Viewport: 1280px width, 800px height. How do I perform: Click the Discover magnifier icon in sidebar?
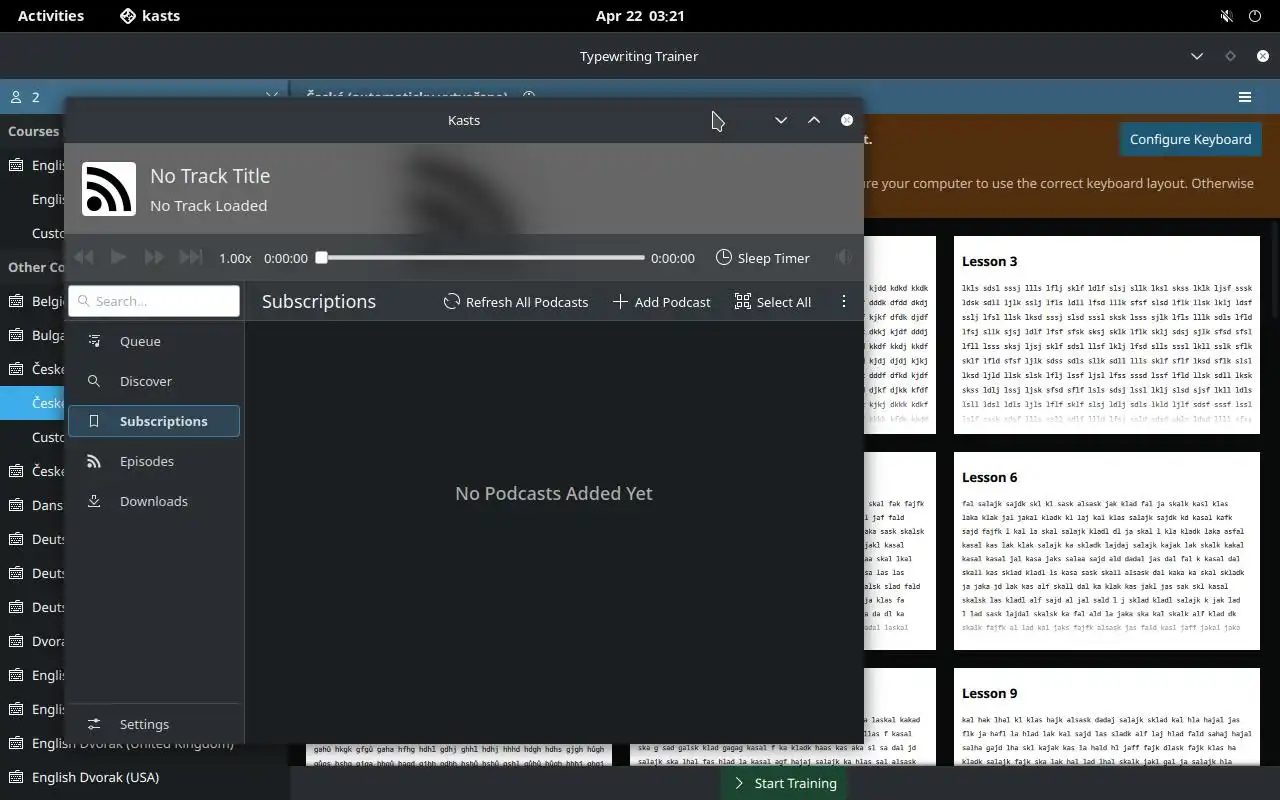[x=94, y=381]
